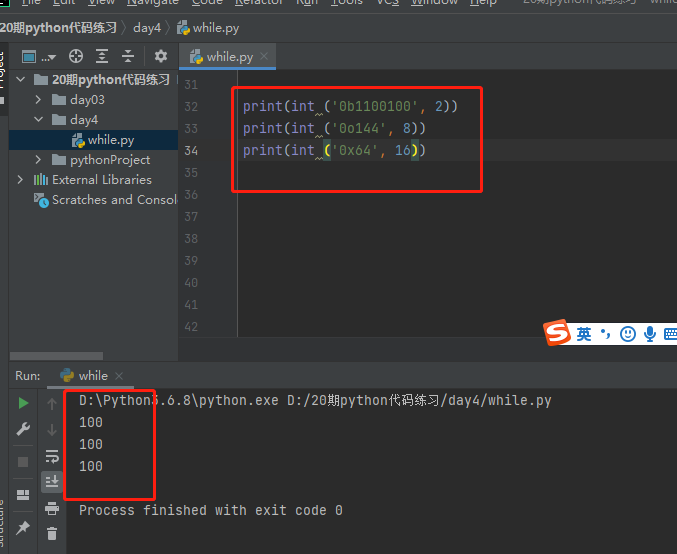
Task: Collapse the day4 folder
Action: (x=38, y=120)
